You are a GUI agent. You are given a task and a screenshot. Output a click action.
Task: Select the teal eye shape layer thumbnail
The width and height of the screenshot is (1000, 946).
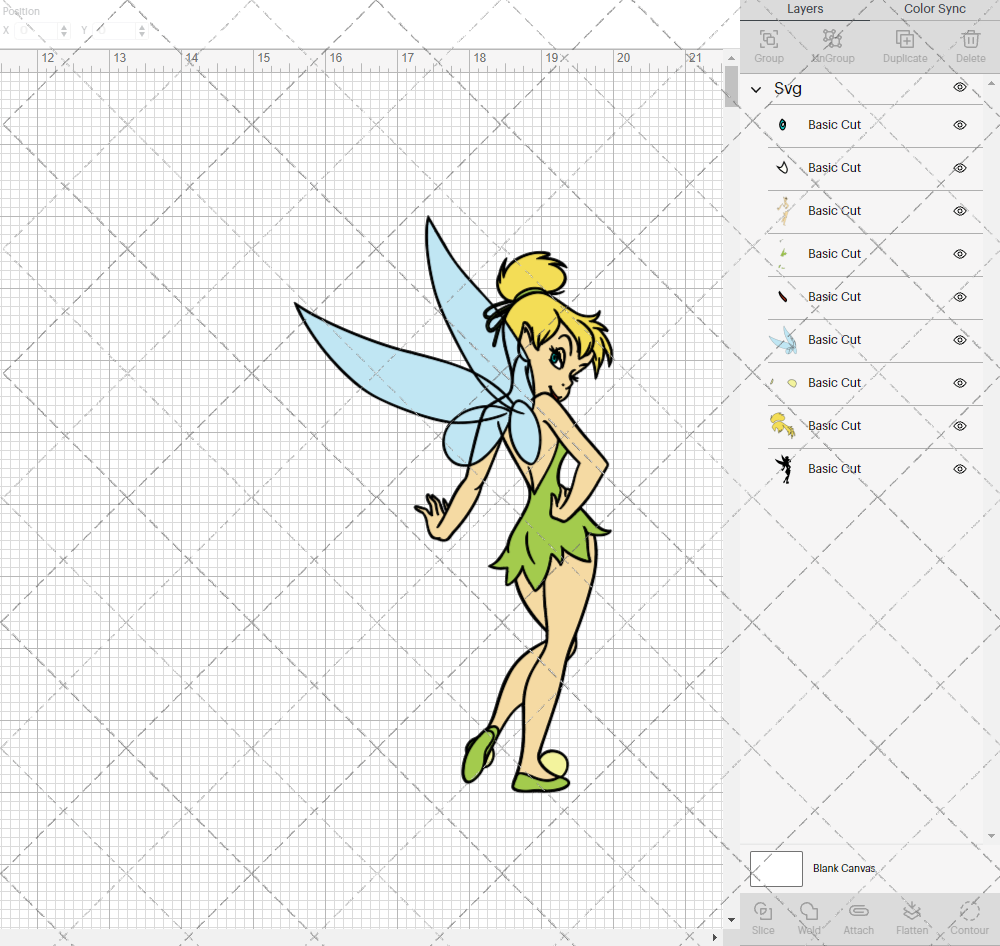783,125
